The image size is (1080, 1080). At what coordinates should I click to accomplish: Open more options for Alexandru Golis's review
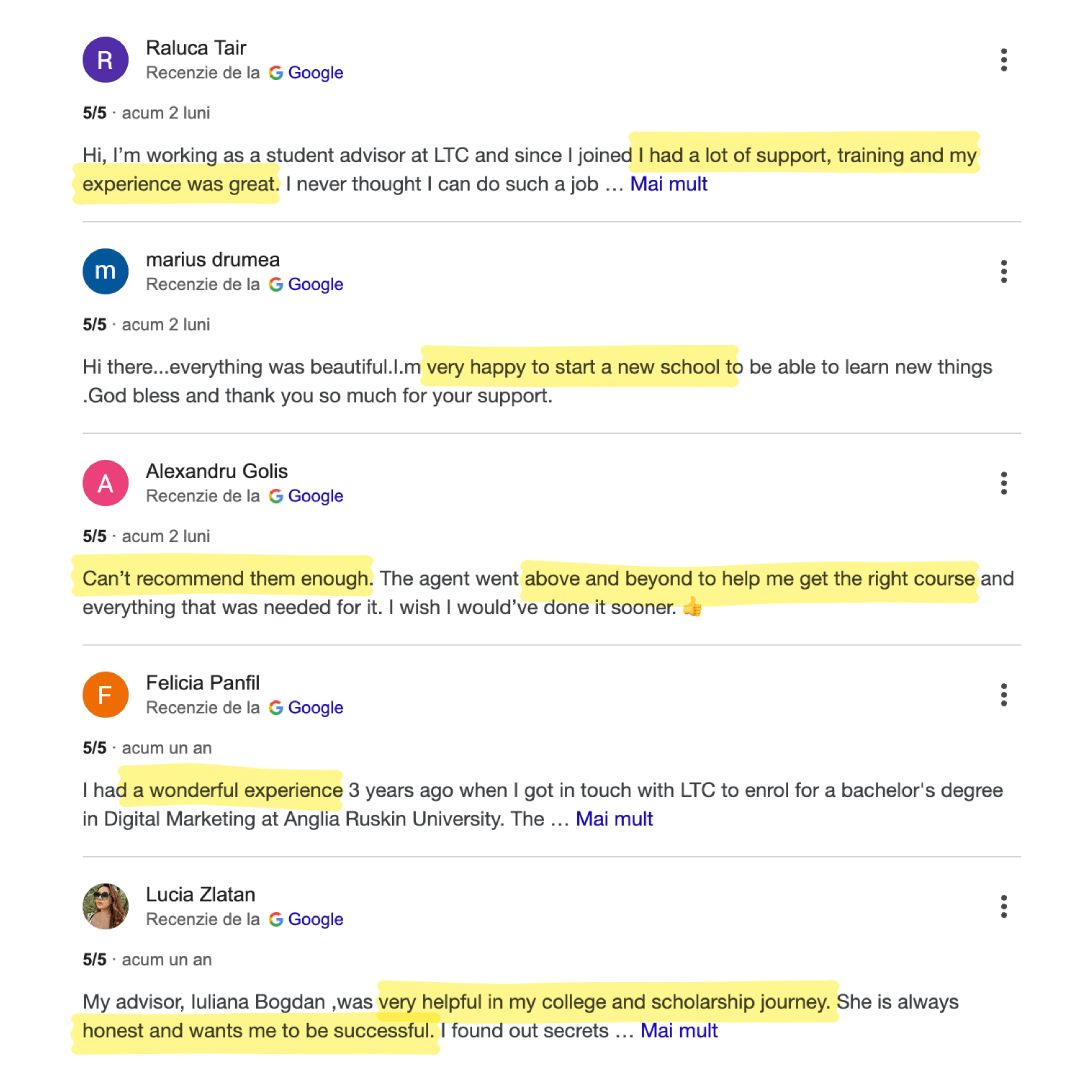(x=1004, y=483)
